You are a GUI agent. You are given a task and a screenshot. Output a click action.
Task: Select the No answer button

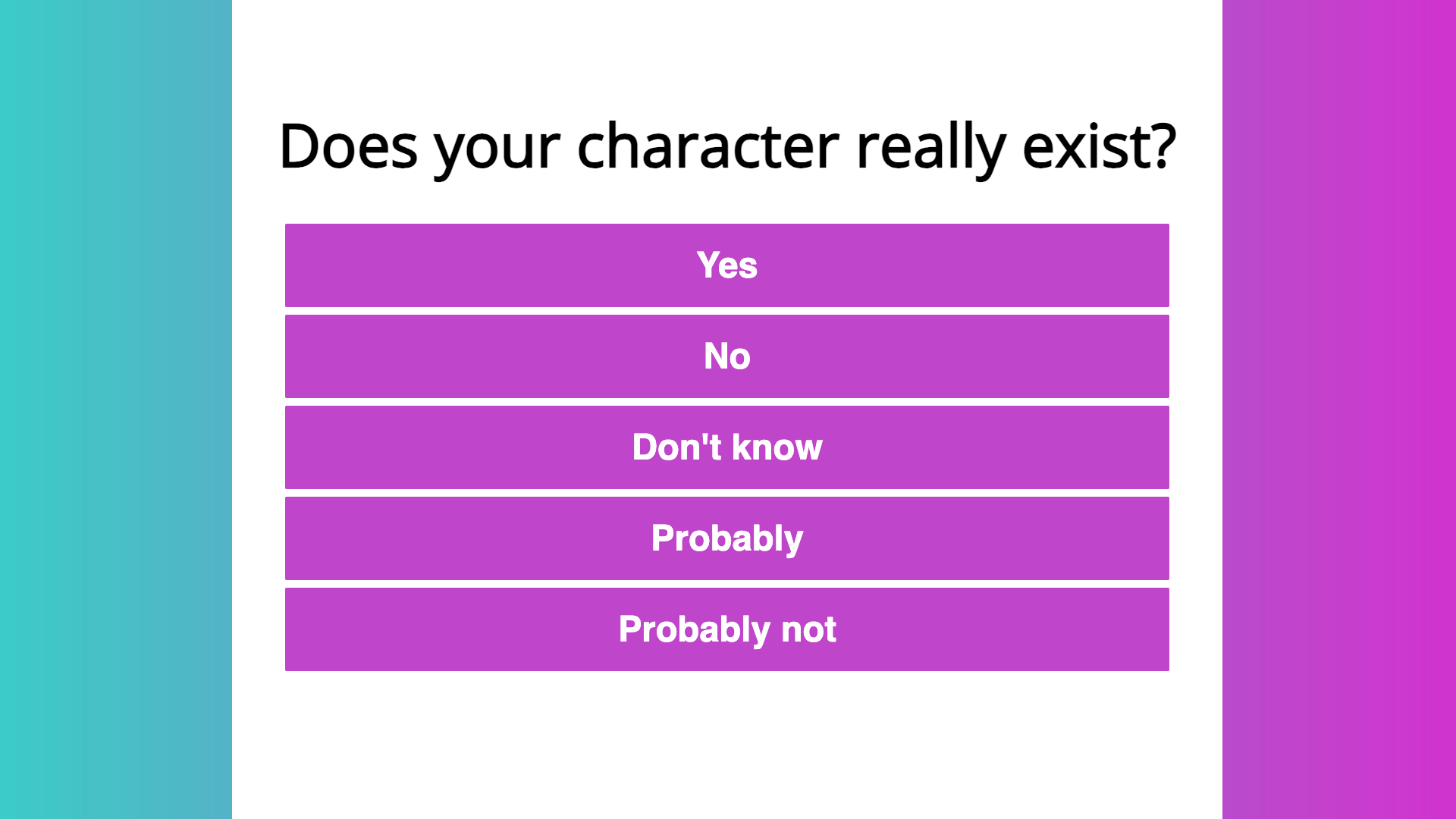[726, 356]
